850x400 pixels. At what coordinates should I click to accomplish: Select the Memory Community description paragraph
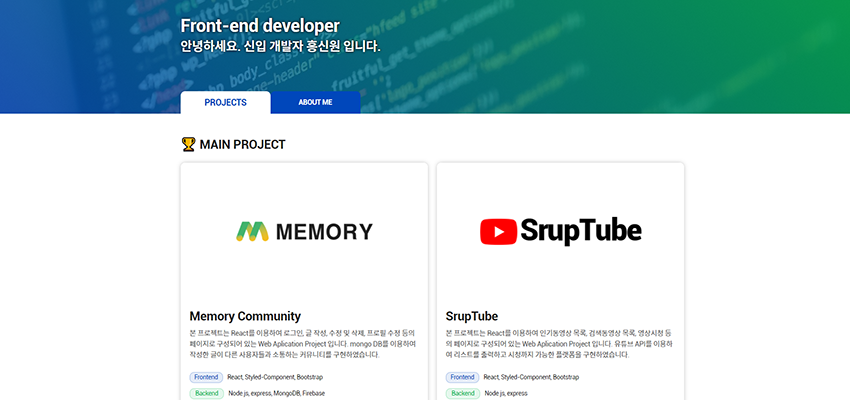point(303,344)
